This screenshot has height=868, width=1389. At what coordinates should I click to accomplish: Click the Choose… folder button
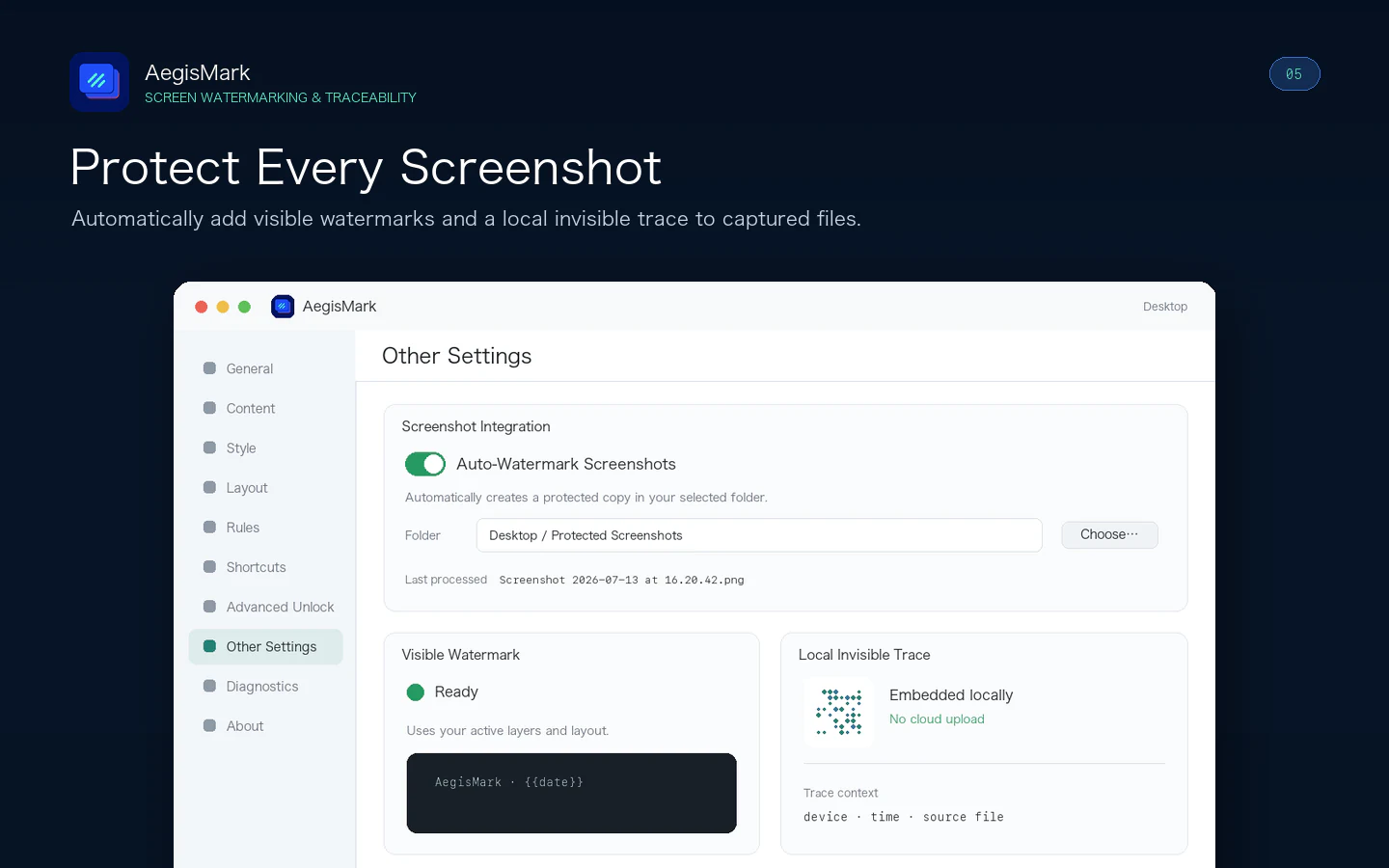click(x=1109, y=534)
